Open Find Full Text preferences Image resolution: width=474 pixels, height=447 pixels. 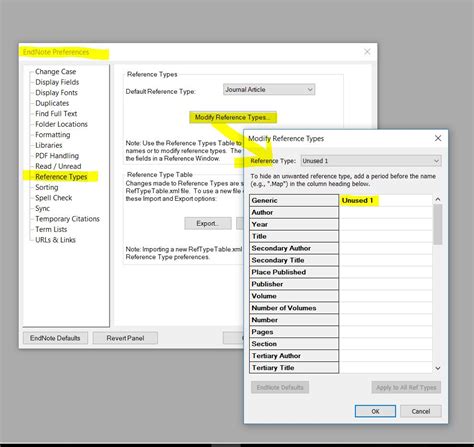coord(56,114)
